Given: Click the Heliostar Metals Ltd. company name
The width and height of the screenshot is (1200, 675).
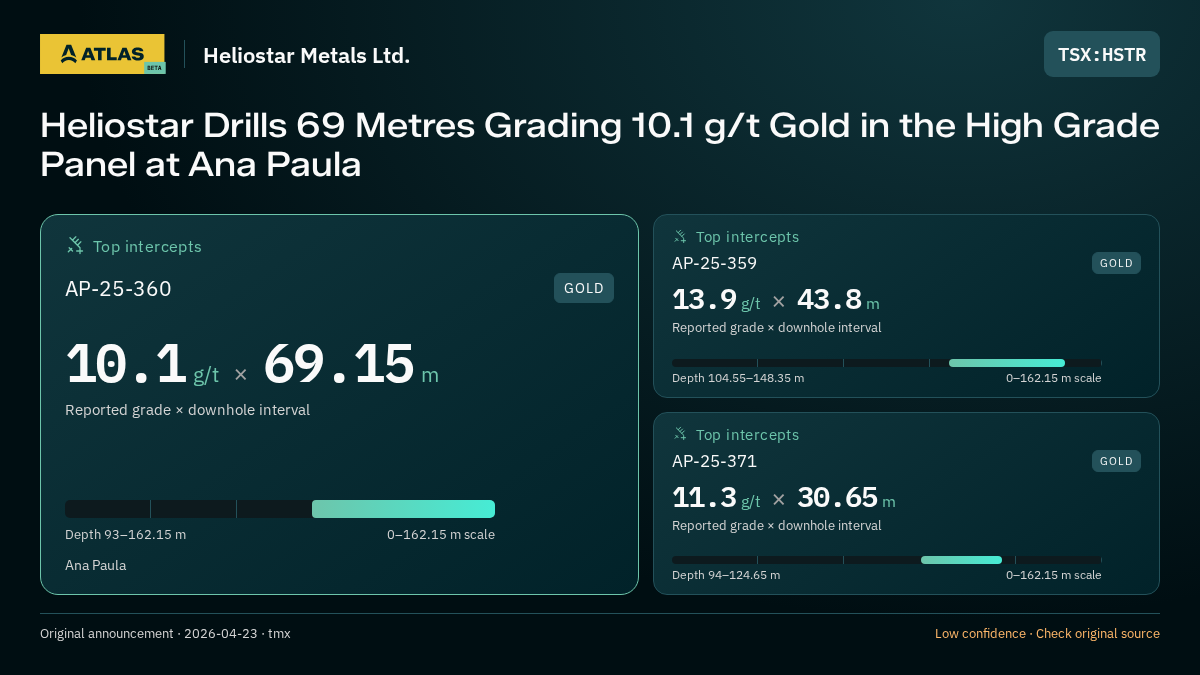Looking at the screenshot, I should (x=307, y=56).
